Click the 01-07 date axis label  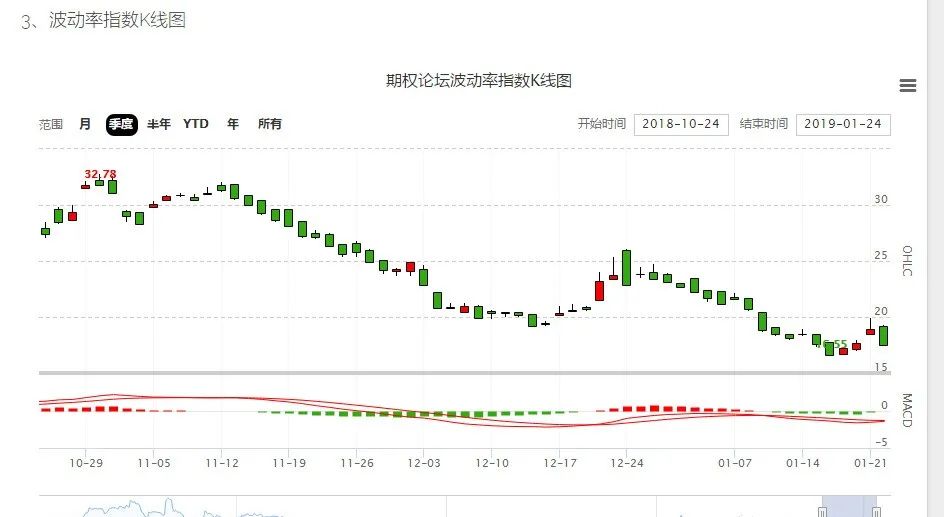click(734, 463)
